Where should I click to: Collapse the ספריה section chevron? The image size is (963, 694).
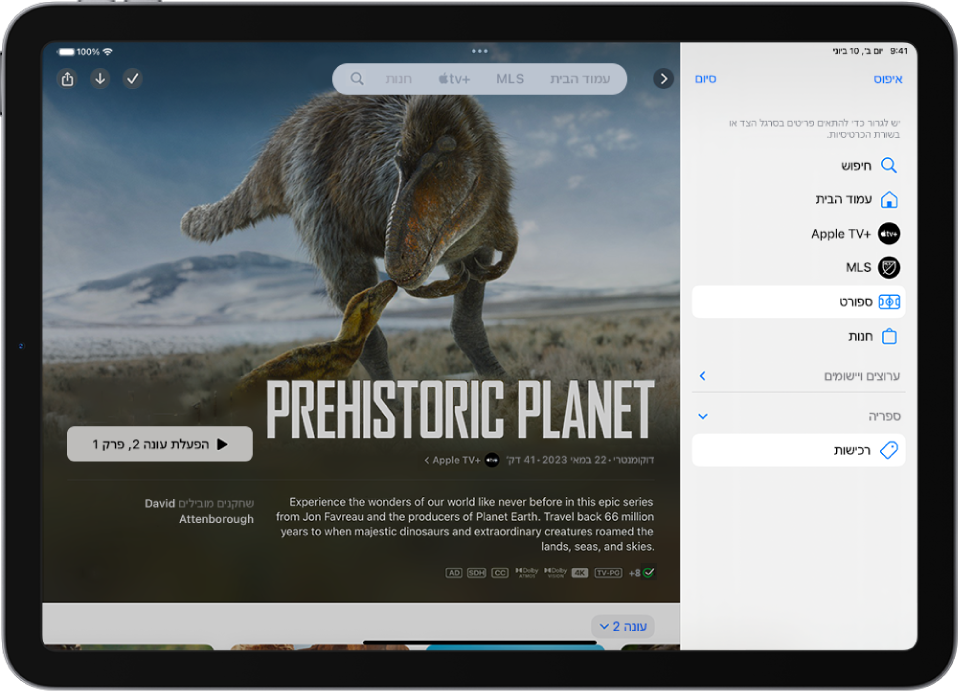(x=703, y=416)
